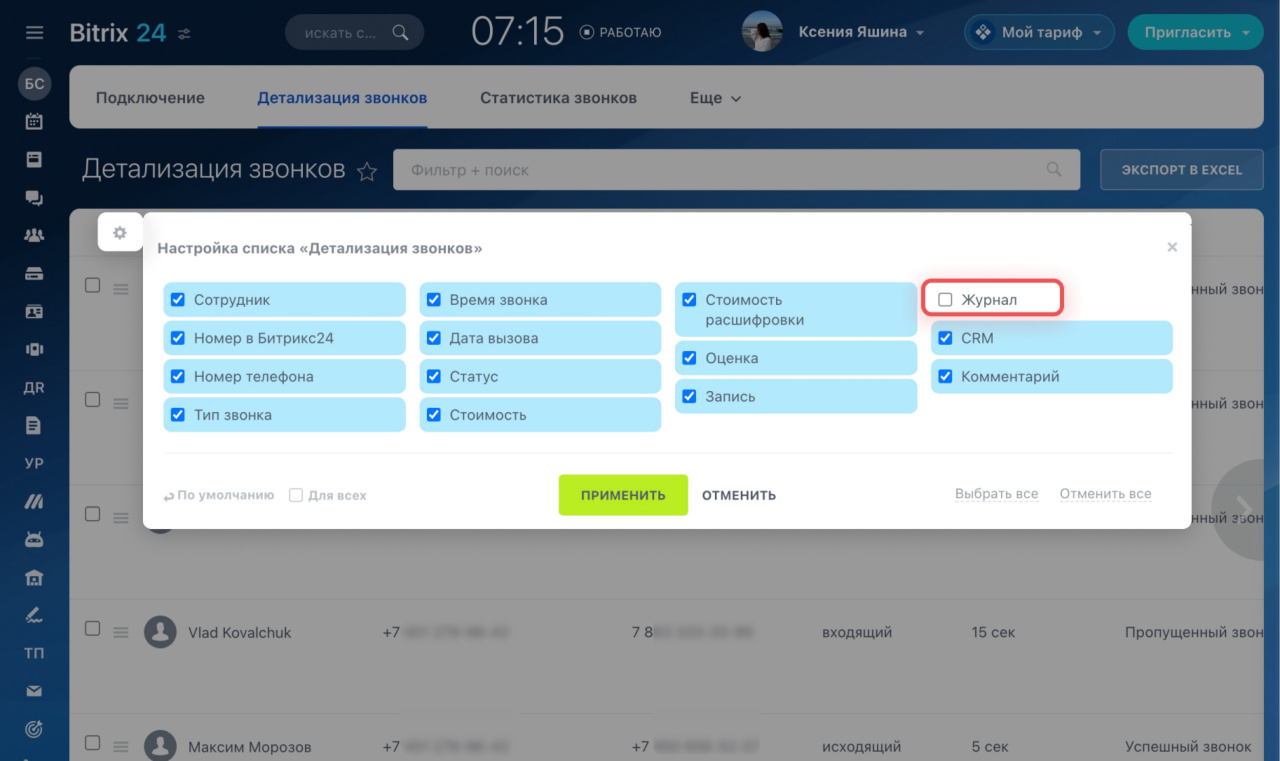
Task: Uncheck the Статус checkbox
Action: (433, 376)
